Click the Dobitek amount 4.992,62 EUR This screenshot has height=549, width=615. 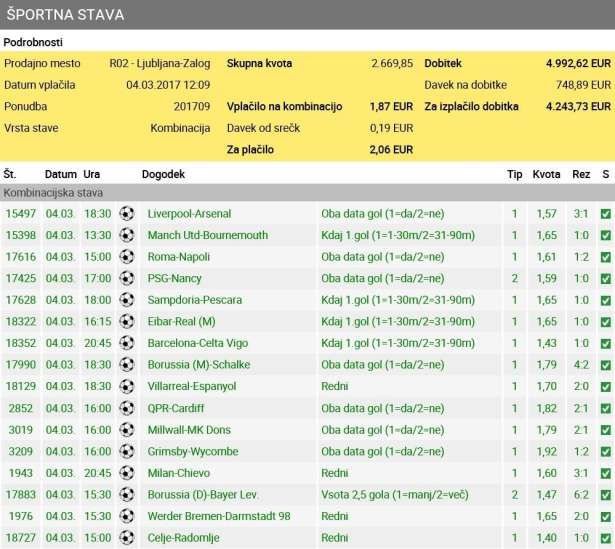[578, 64]
